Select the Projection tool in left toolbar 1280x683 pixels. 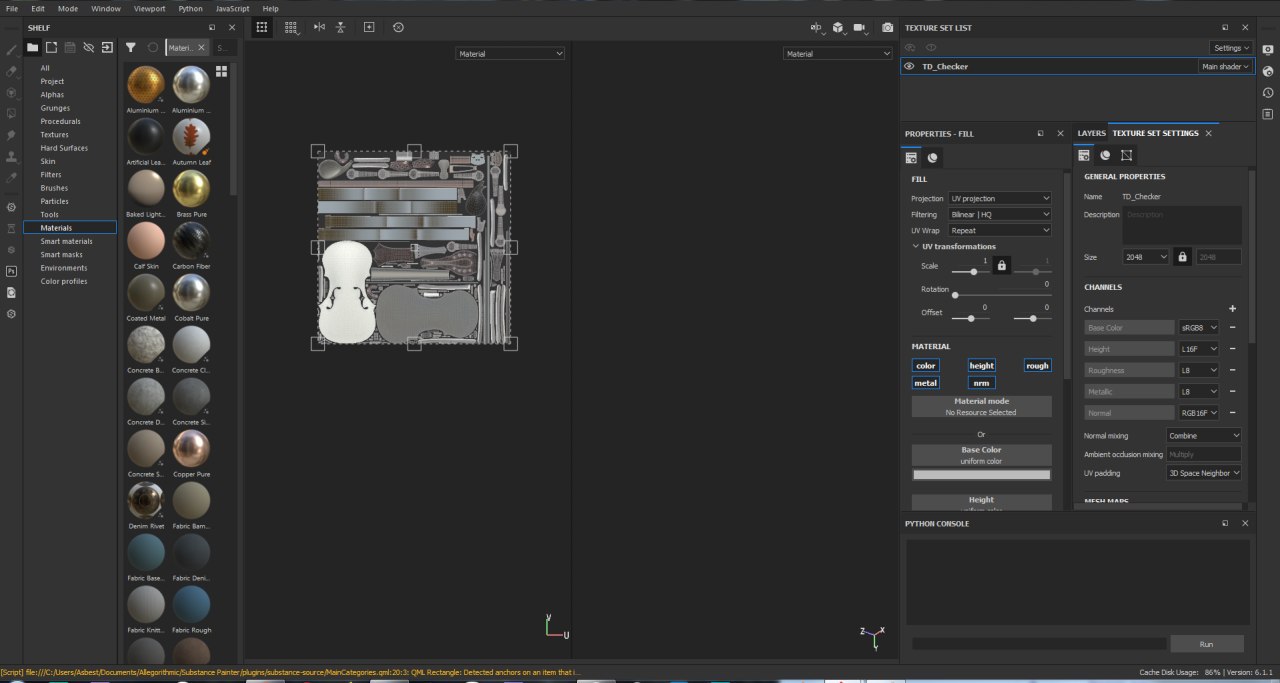[x=12, y=92]
